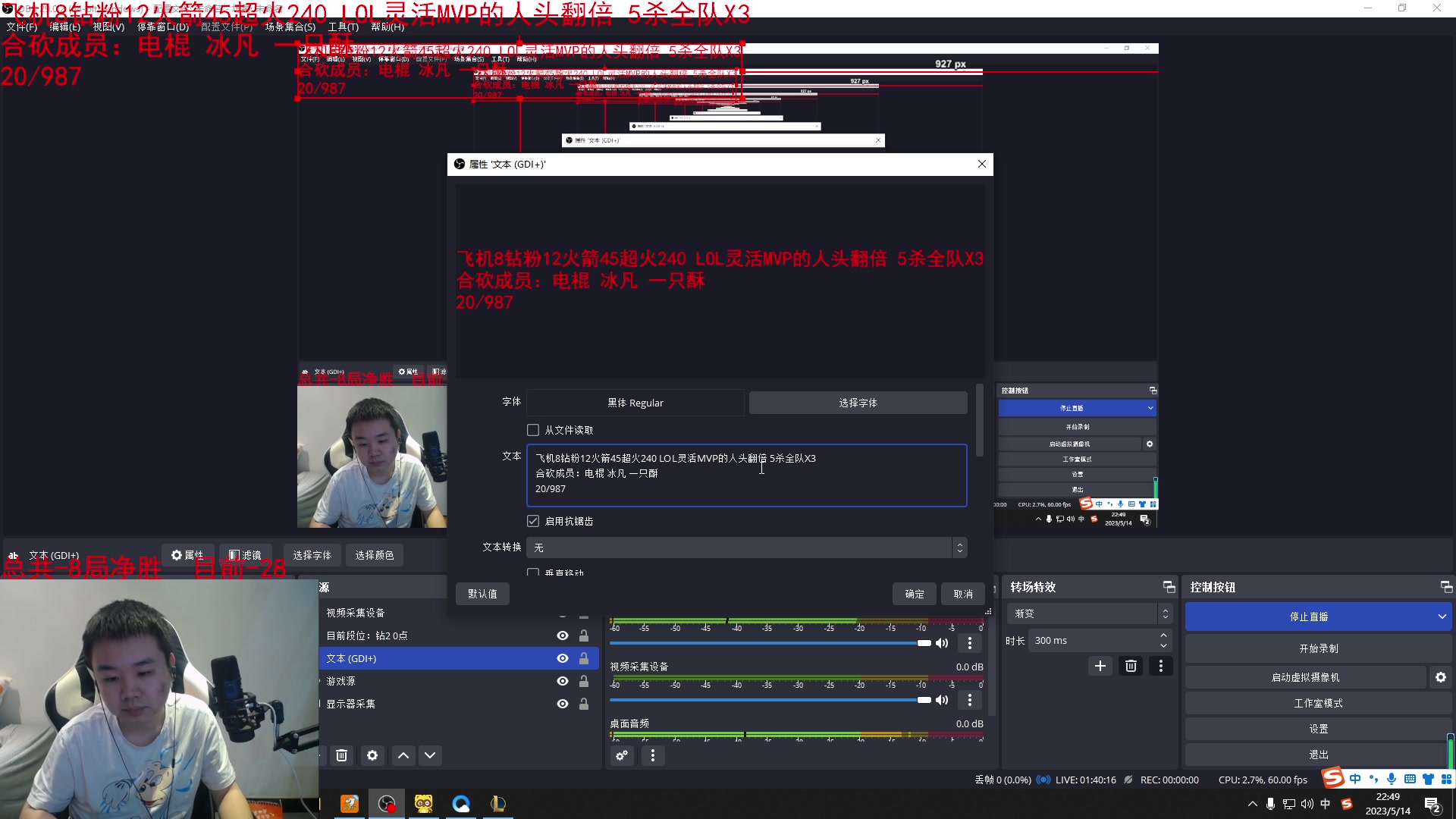
Task: Open advanced audio properties gears icon
Action: [622, 755]
